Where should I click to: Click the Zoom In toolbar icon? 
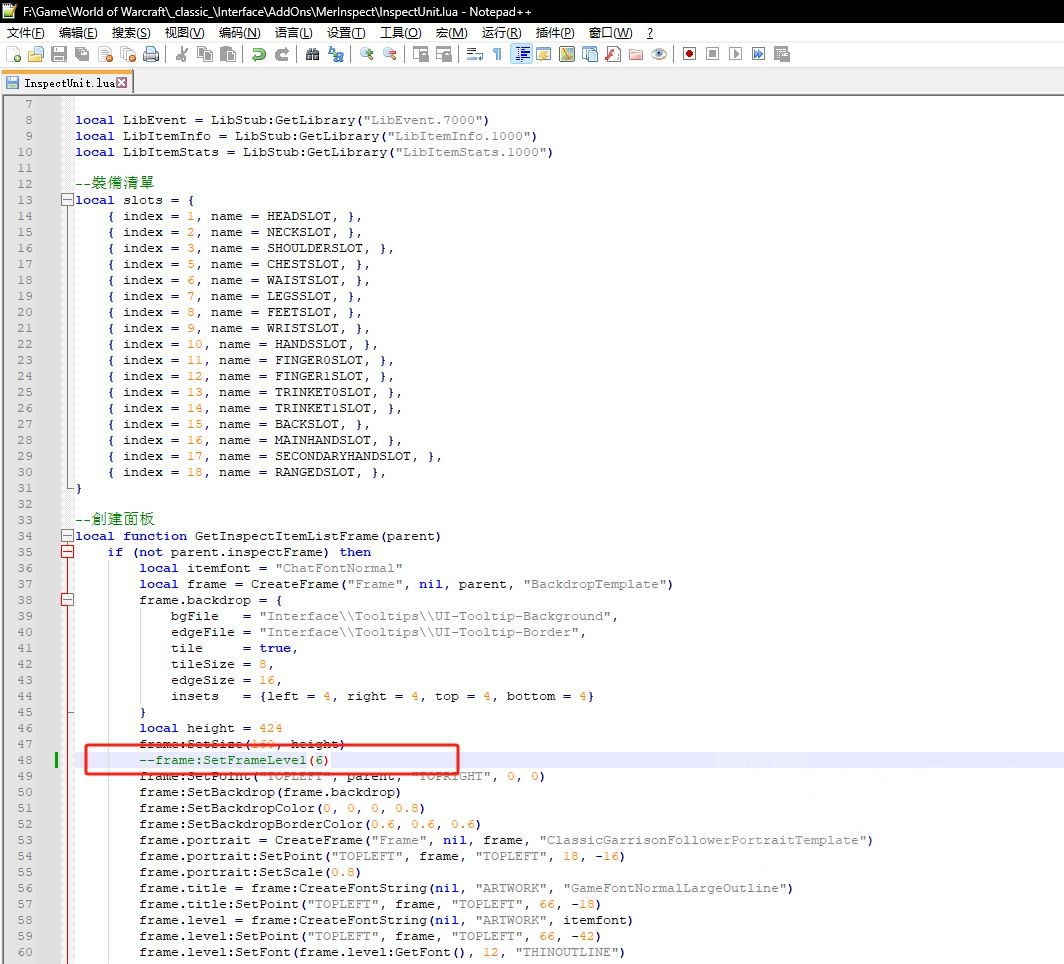(x=367, y=54)
